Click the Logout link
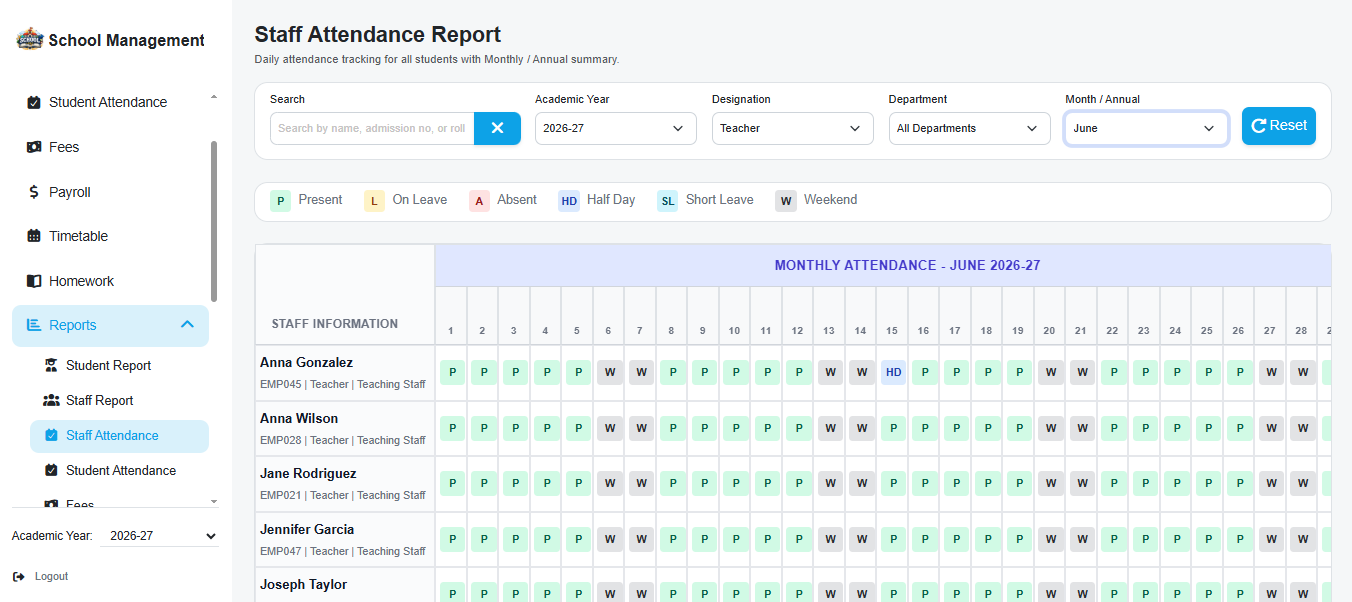Viewport: 1352px width, 602px height. point(51,576)
